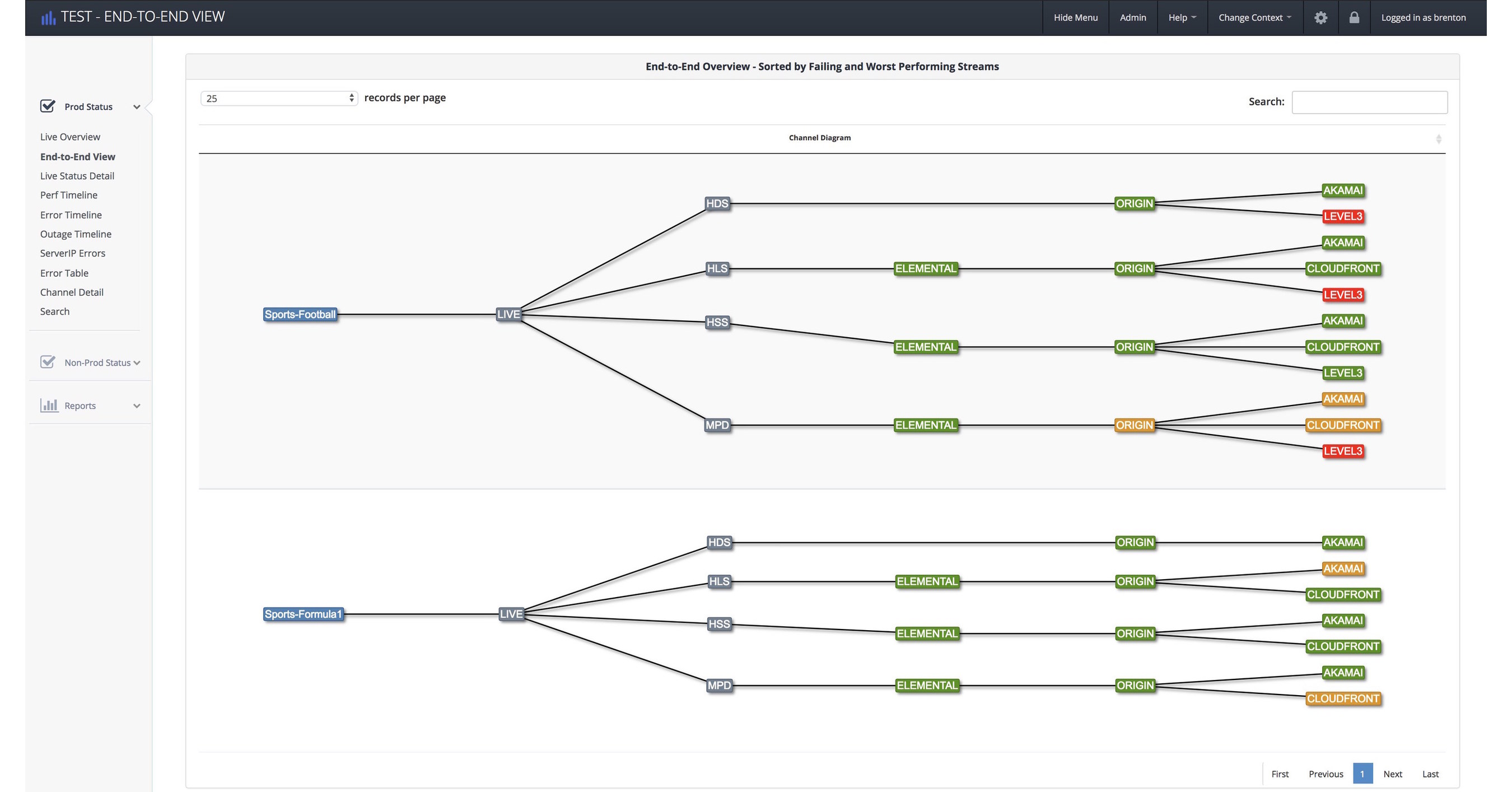Expand the Non-Prod Status section chevron
1512x792 pixels.
(137, 363)
